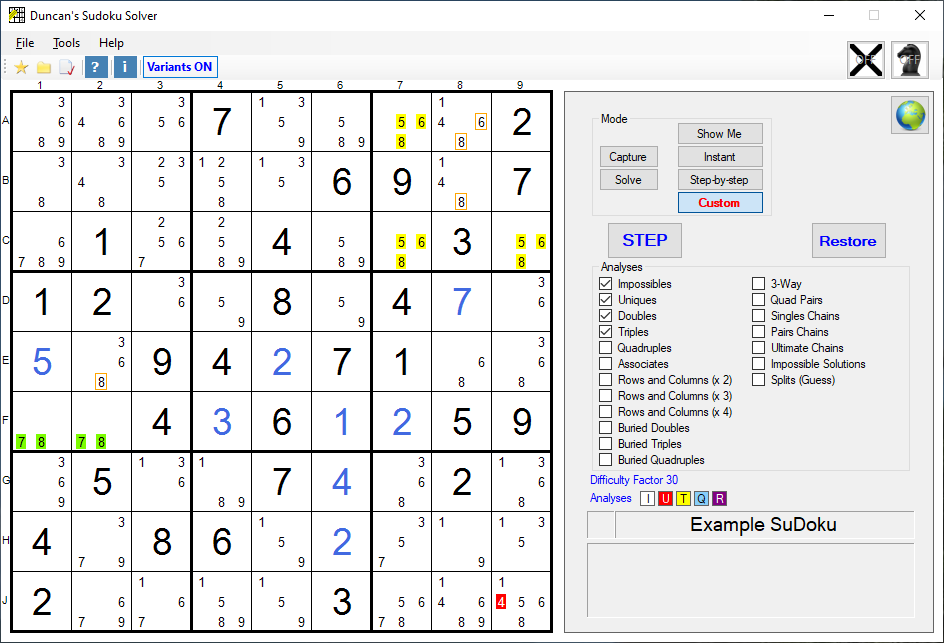
Task: Open help via question mark icon
Action: [x=96, y=67]
